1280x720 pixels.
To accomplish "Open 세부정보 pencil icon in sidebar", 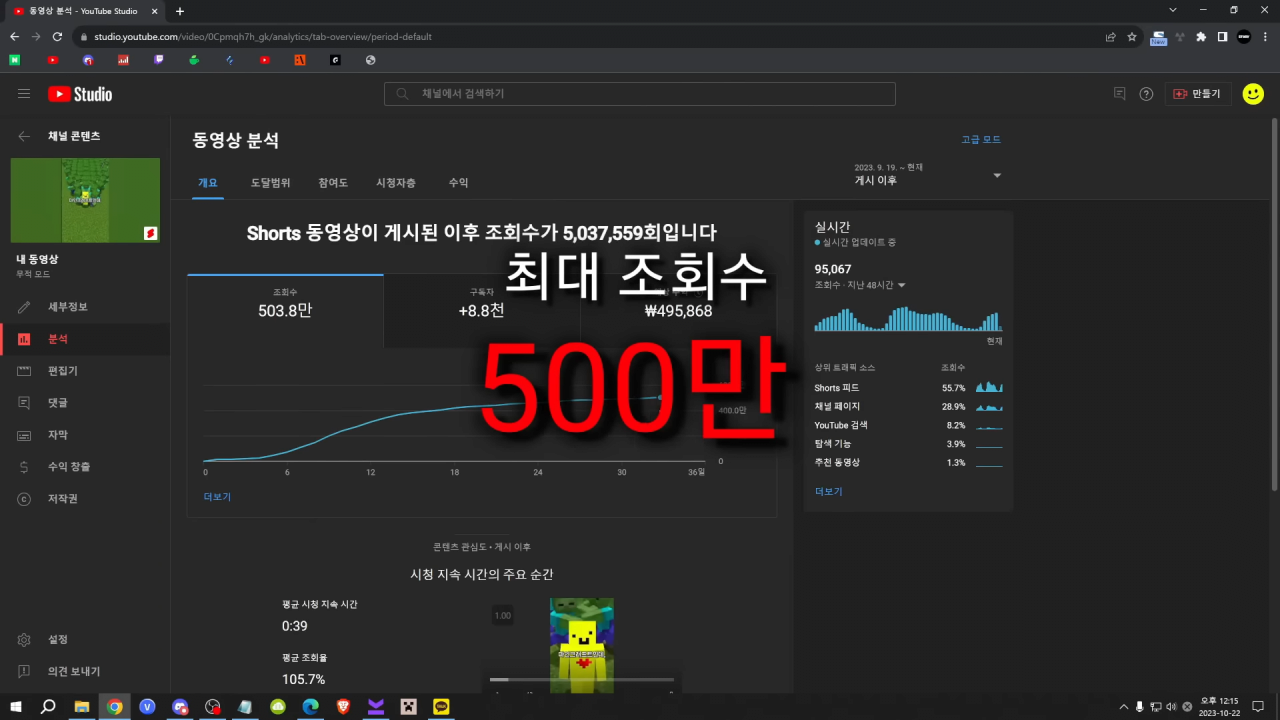I will [x=24, y=307].
